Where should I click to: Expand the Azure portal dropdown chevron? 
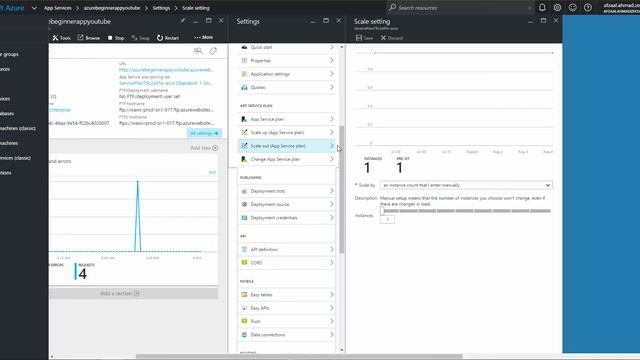[34, 8]
